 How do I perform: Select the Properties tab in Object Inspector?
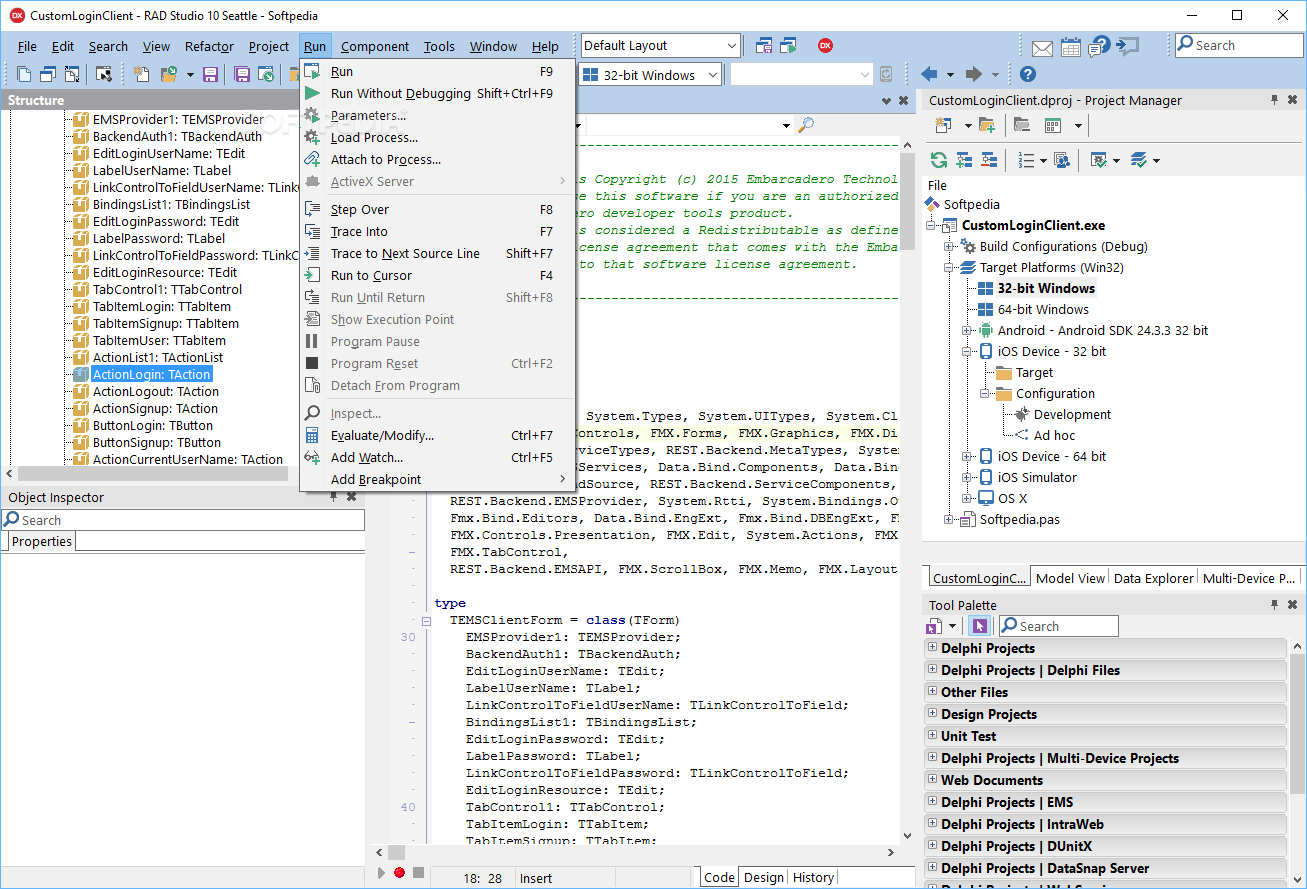[x=42, y=541]
